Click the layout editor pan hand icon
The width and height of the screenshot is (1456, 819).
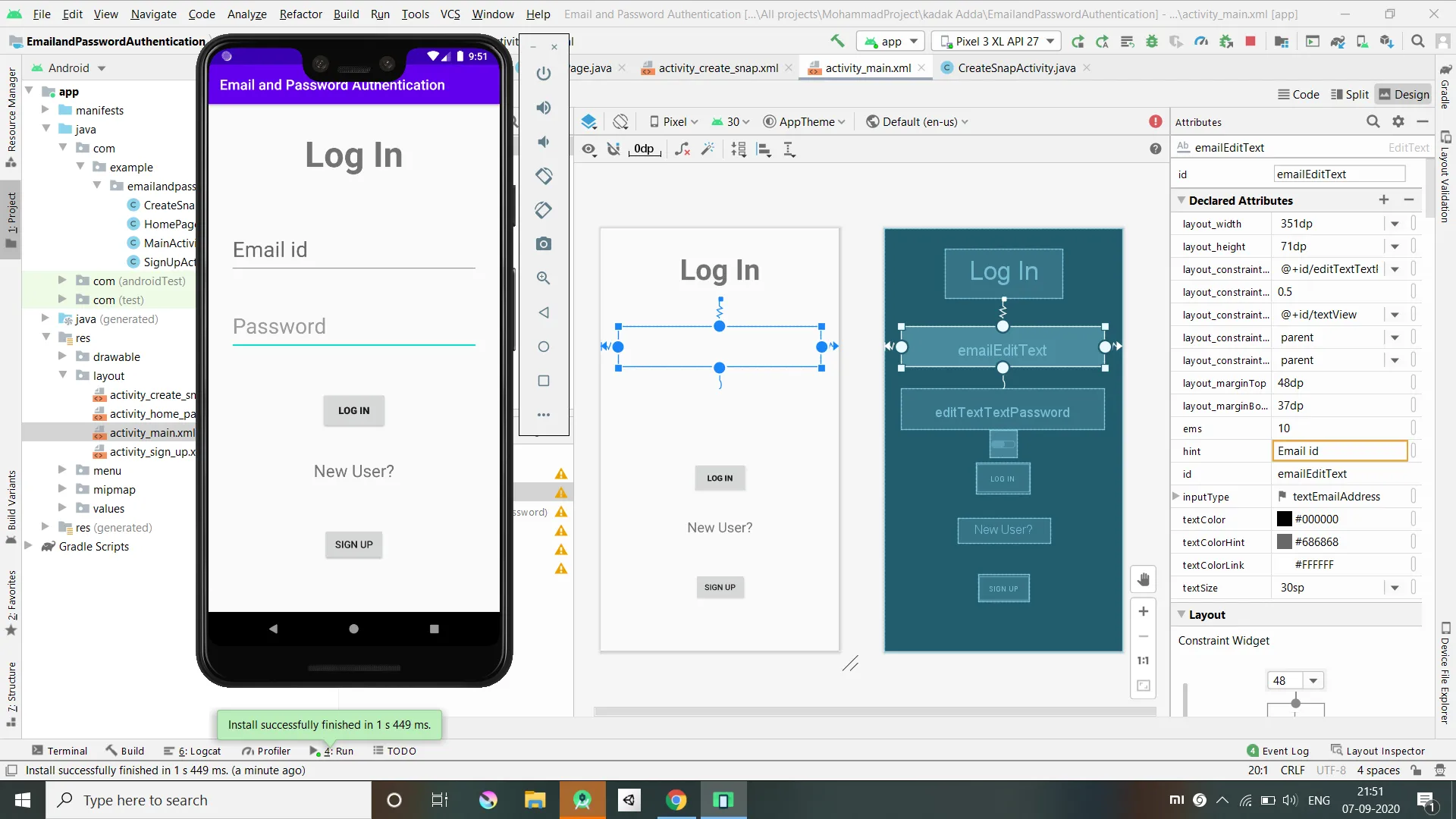click(1143, 580)
